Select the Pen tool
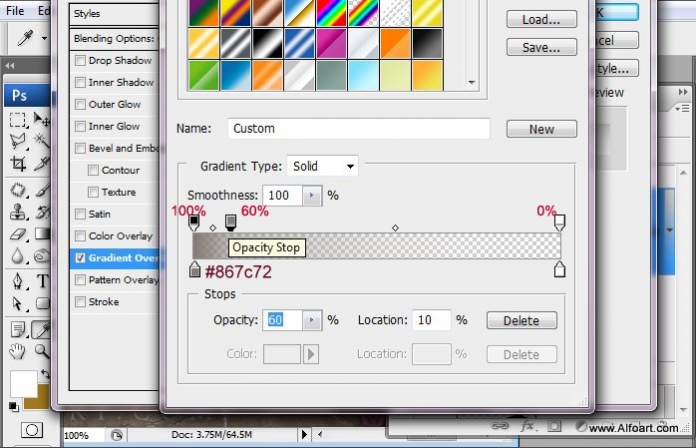 [x=18, y=281]
